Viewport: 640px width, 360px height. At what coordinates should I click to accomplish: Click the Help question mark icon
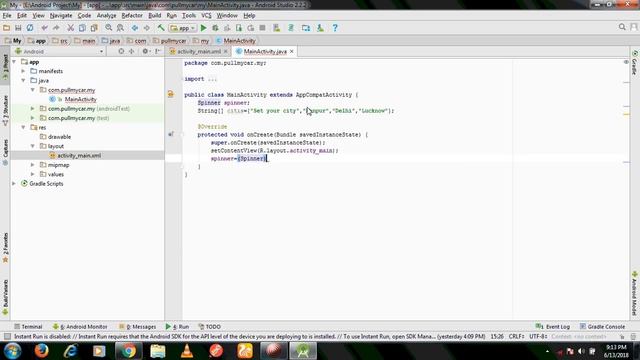click(335, 28)
